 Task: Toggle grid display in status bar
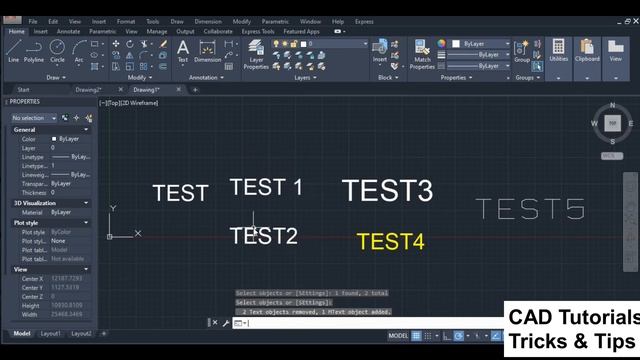coord(416,336)
